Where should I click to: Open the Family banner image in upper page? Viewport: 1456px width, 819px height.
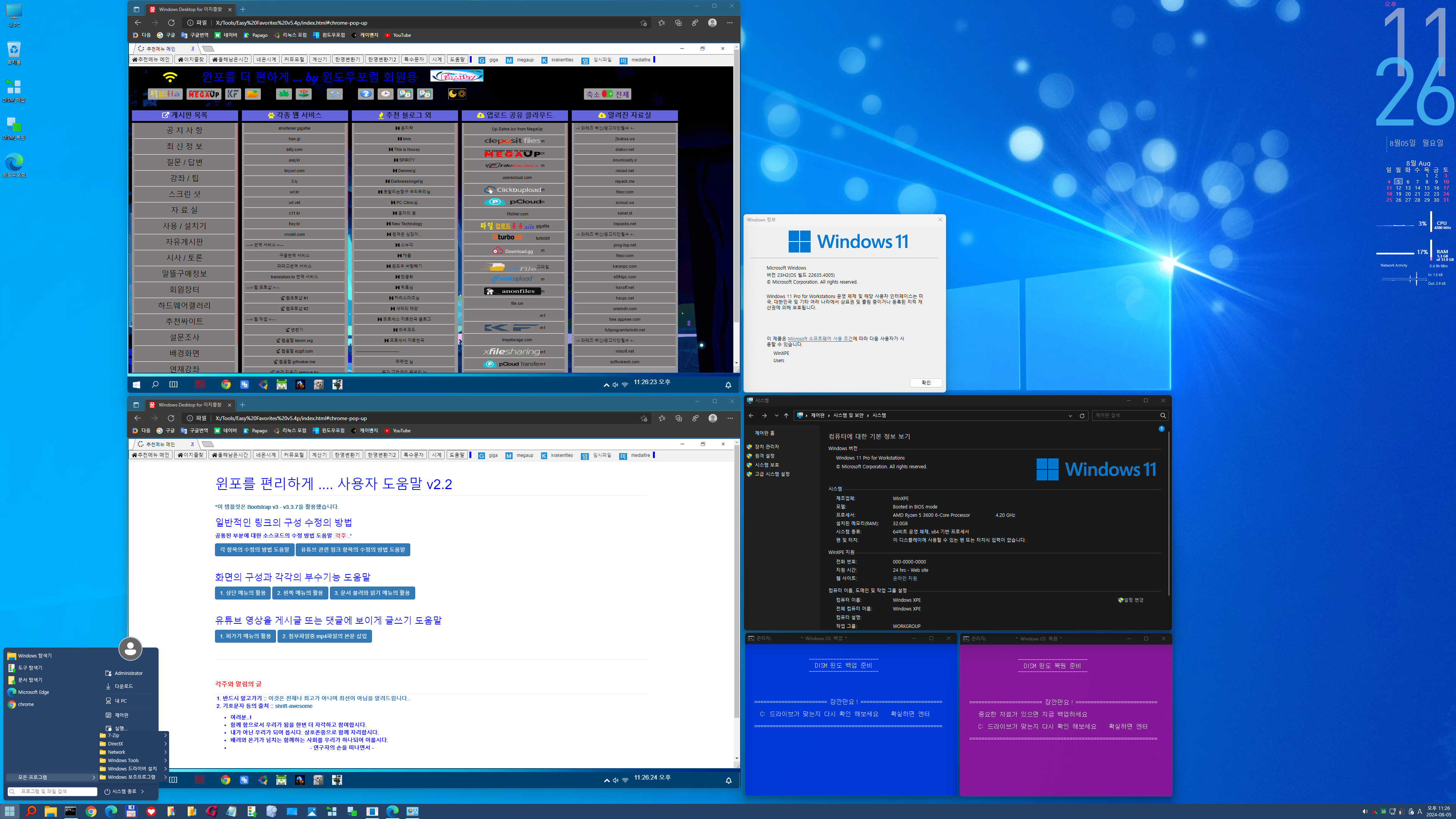(457, 76)
